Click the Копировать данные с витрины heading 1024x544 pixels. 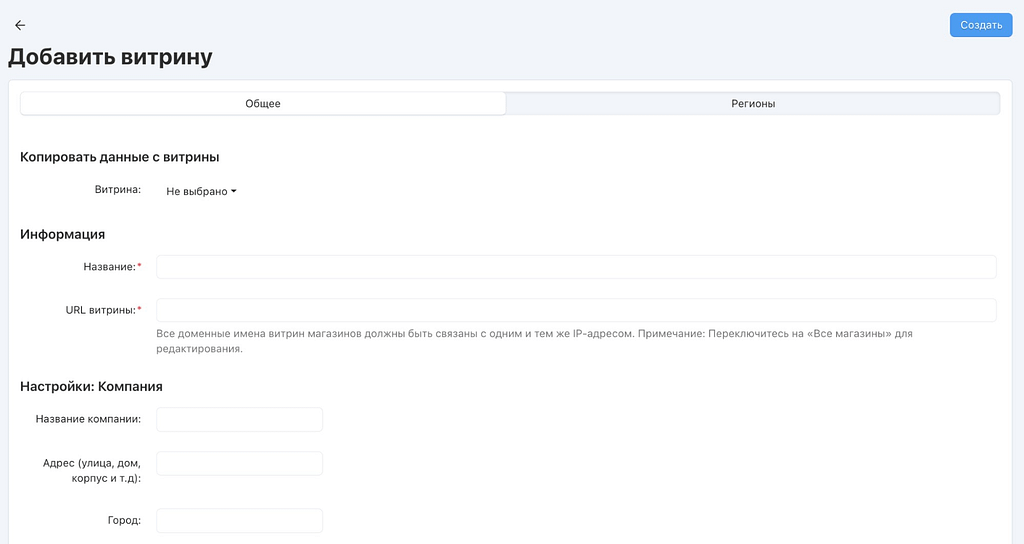click(119, 157)
